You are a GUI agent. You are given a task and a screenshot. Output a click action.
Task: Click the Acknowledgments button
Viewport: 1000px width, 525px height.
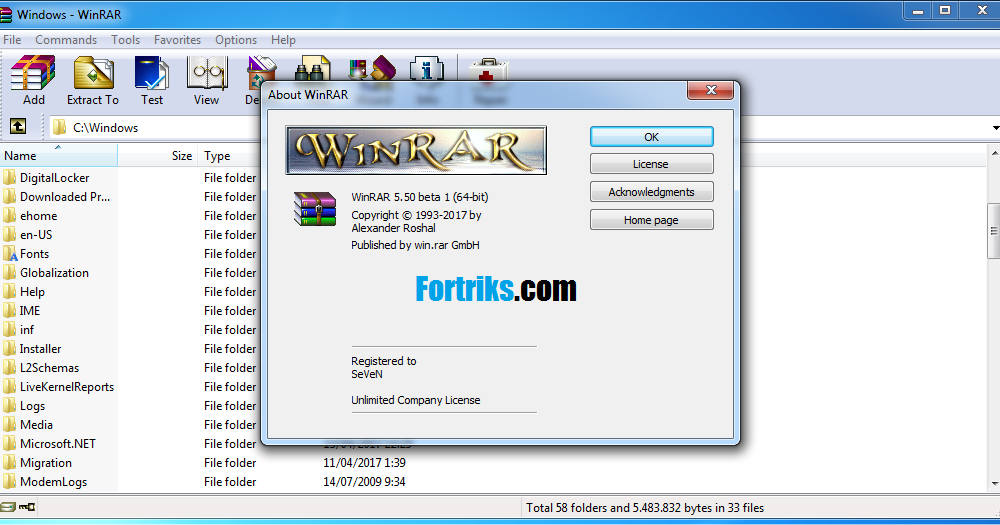[x=651, y=192]
